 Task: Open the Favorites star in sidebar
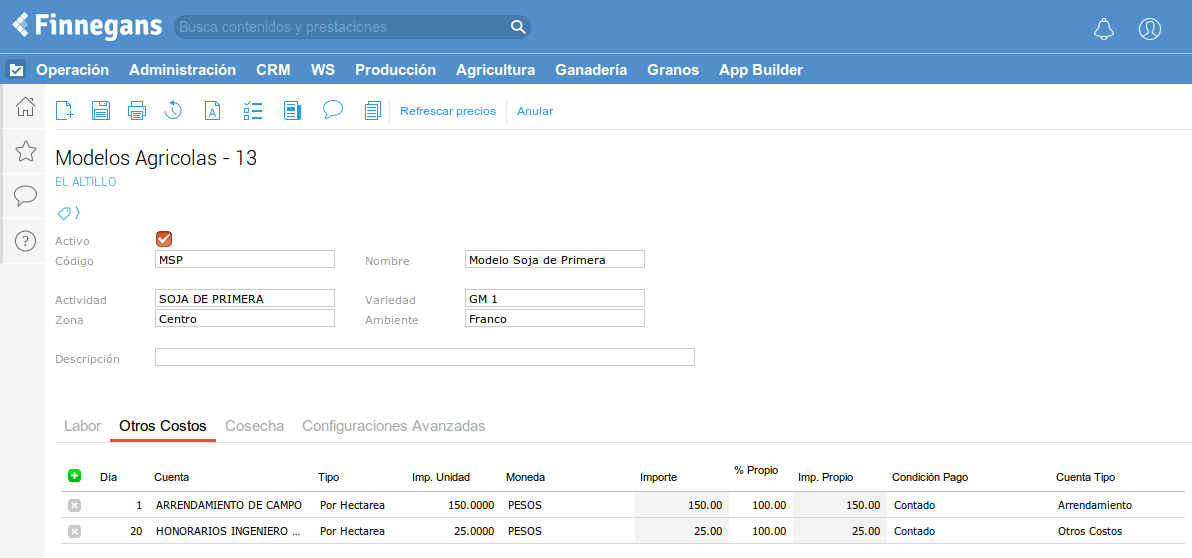26,151
